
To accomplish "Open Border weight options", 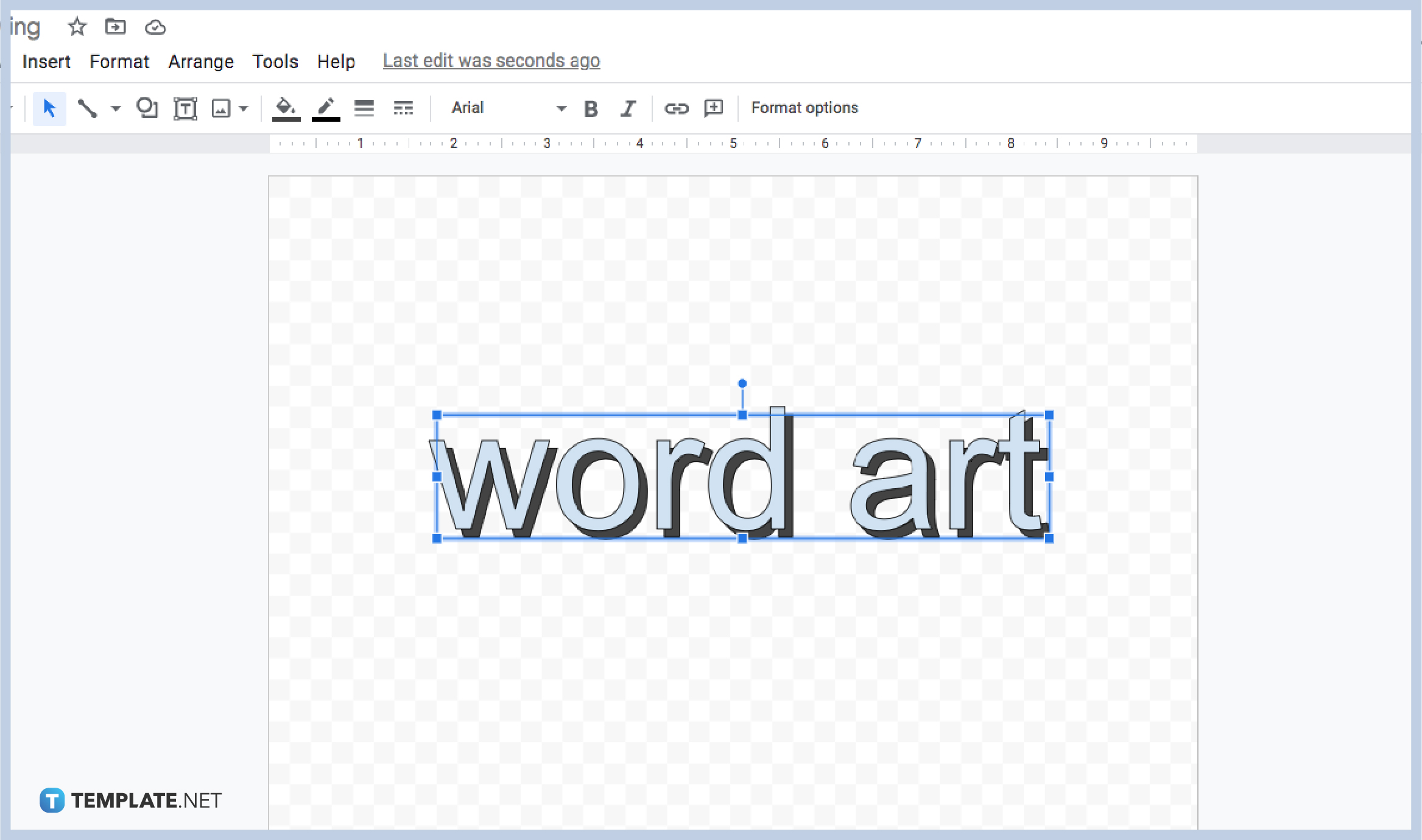I will tap(364, 108).
